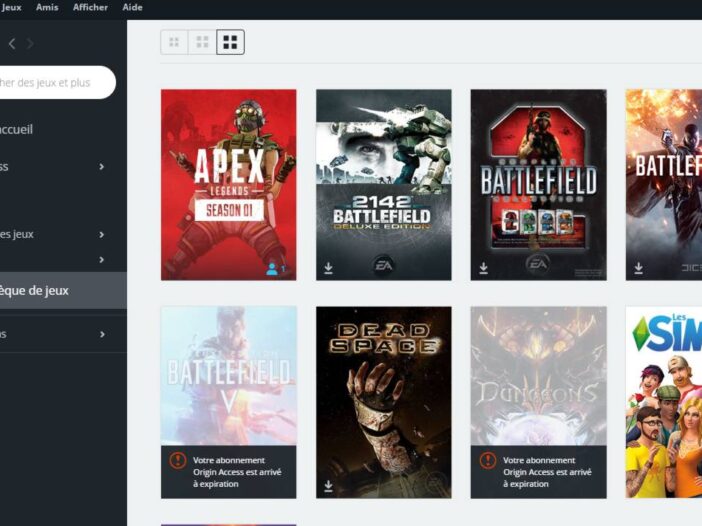Open the Battlefield 1 game tile

coord(663,185)
